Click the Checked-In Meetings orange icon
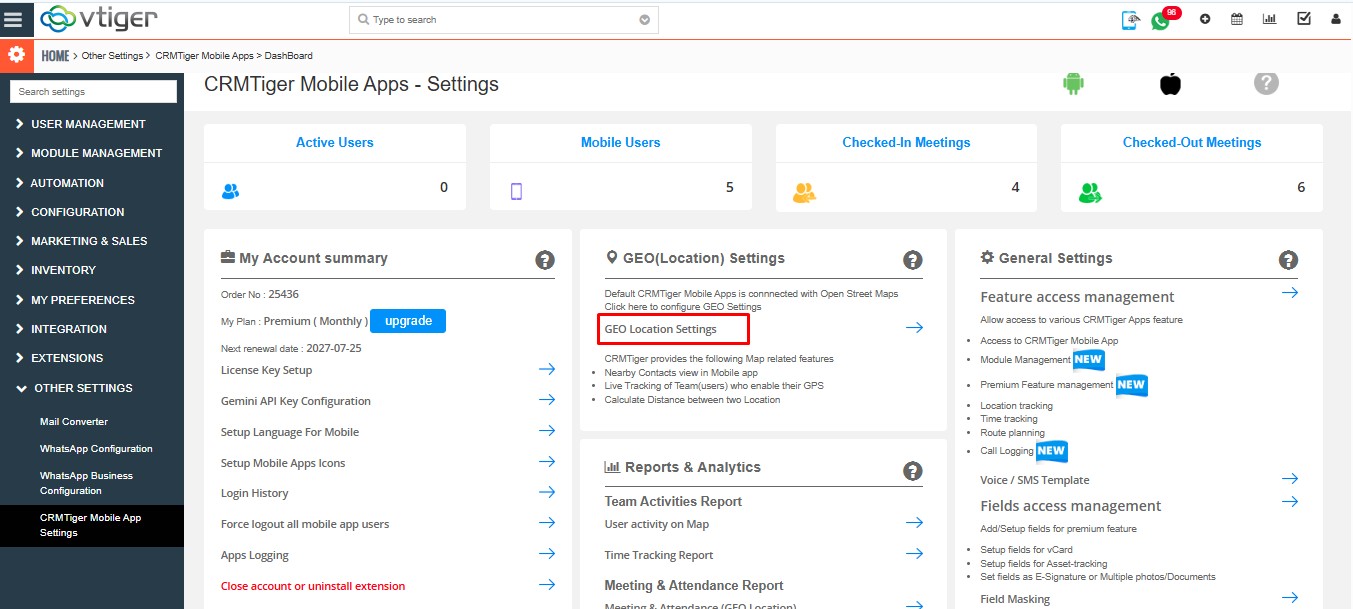Viewport: 1353px width, 609px height. [x=805, y=192]
